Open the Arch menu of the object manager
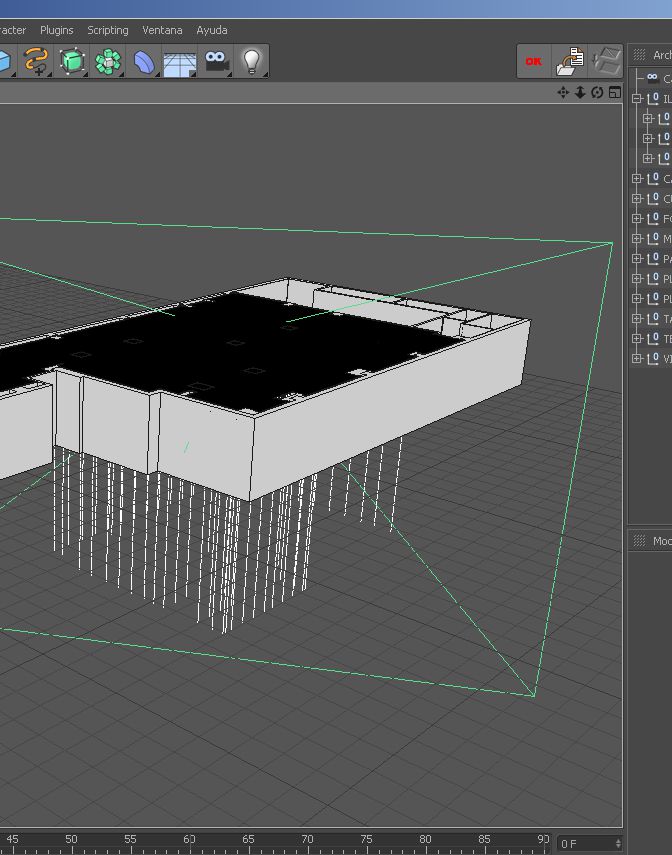672x855 pixels. [662, 55]
